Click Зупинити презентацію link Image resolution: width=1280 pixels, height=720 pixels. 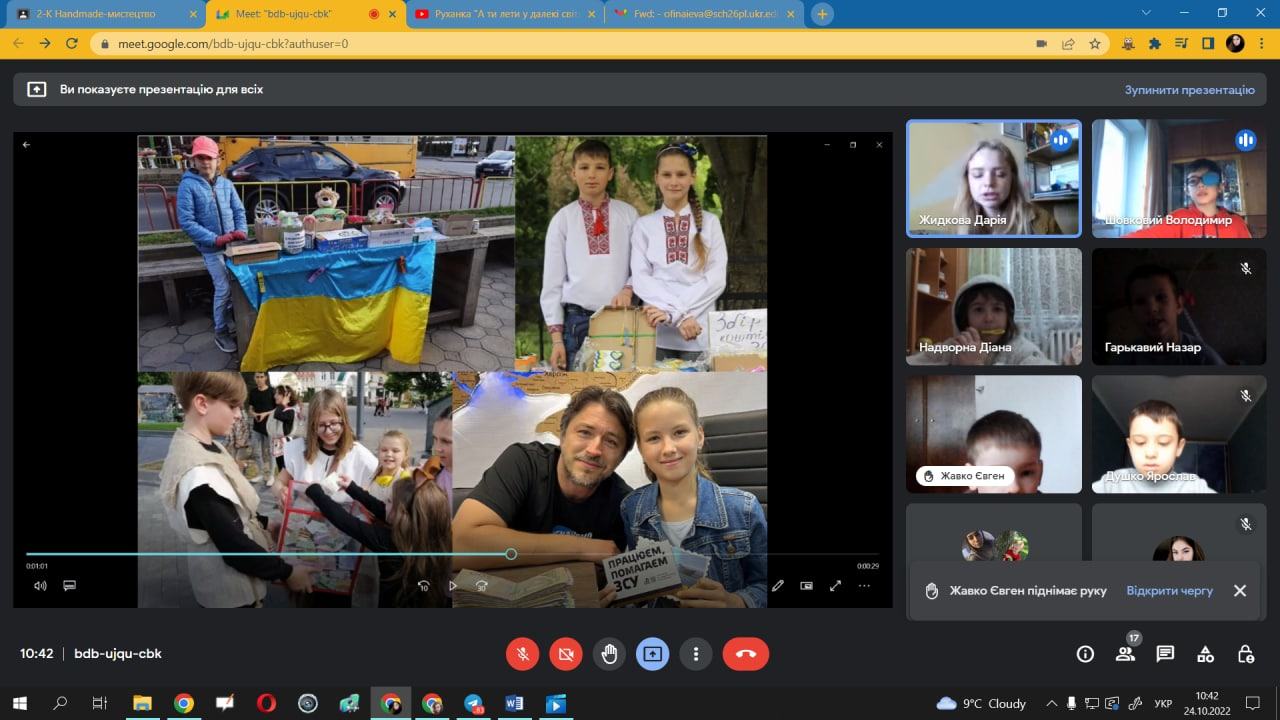click(1189, 90)
